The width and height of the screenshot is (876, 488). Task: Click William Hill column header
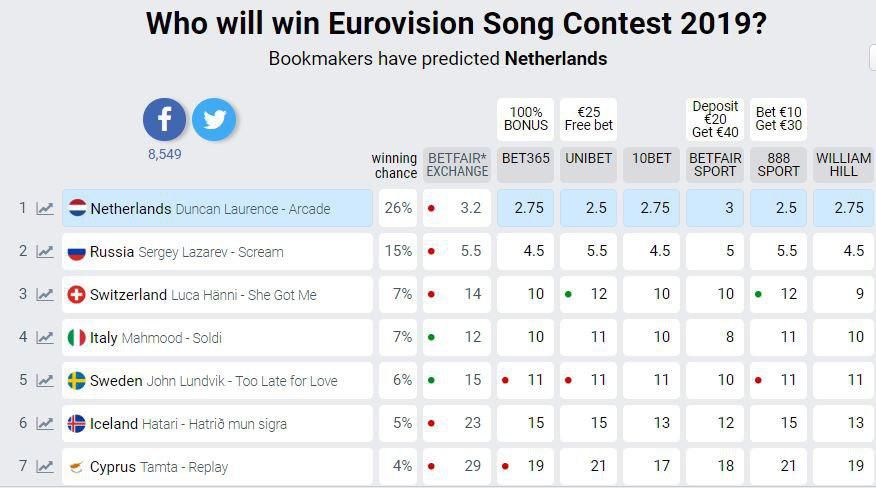pos(843,165)
